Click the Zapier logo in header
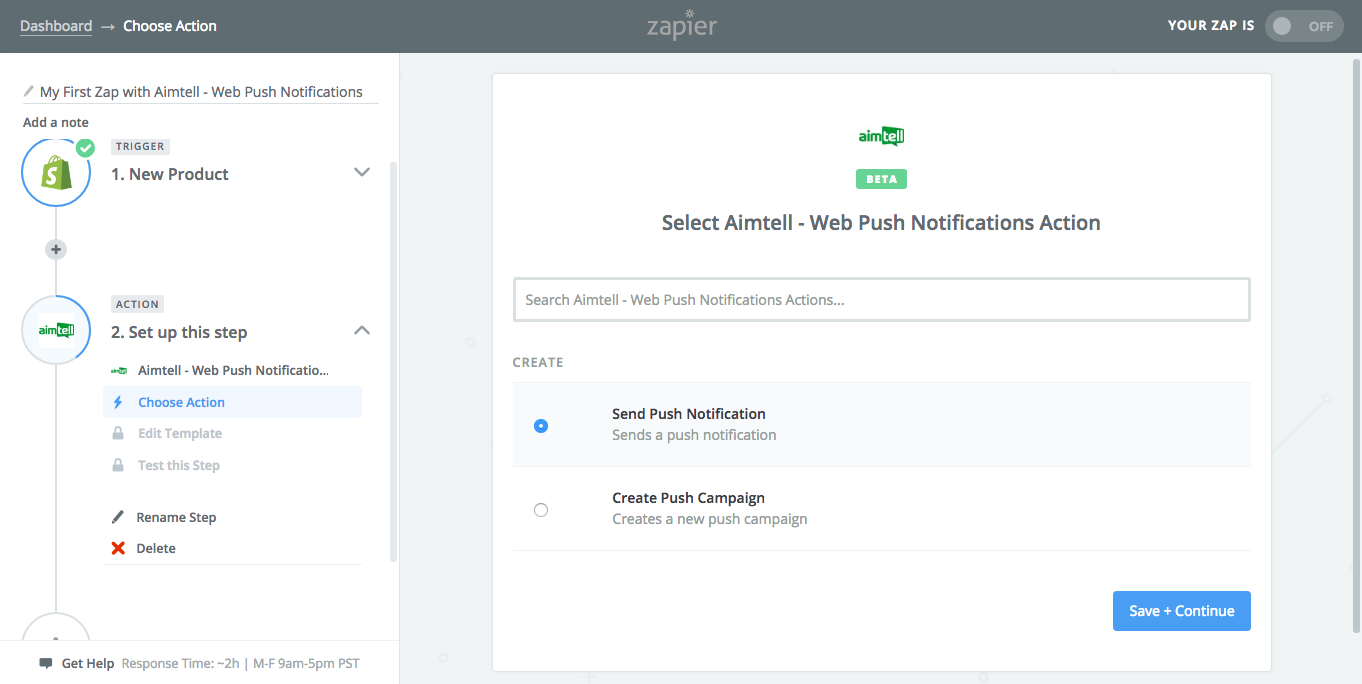Image resolution: width=1362 pixels, height=684 pixels. [681, 26]
